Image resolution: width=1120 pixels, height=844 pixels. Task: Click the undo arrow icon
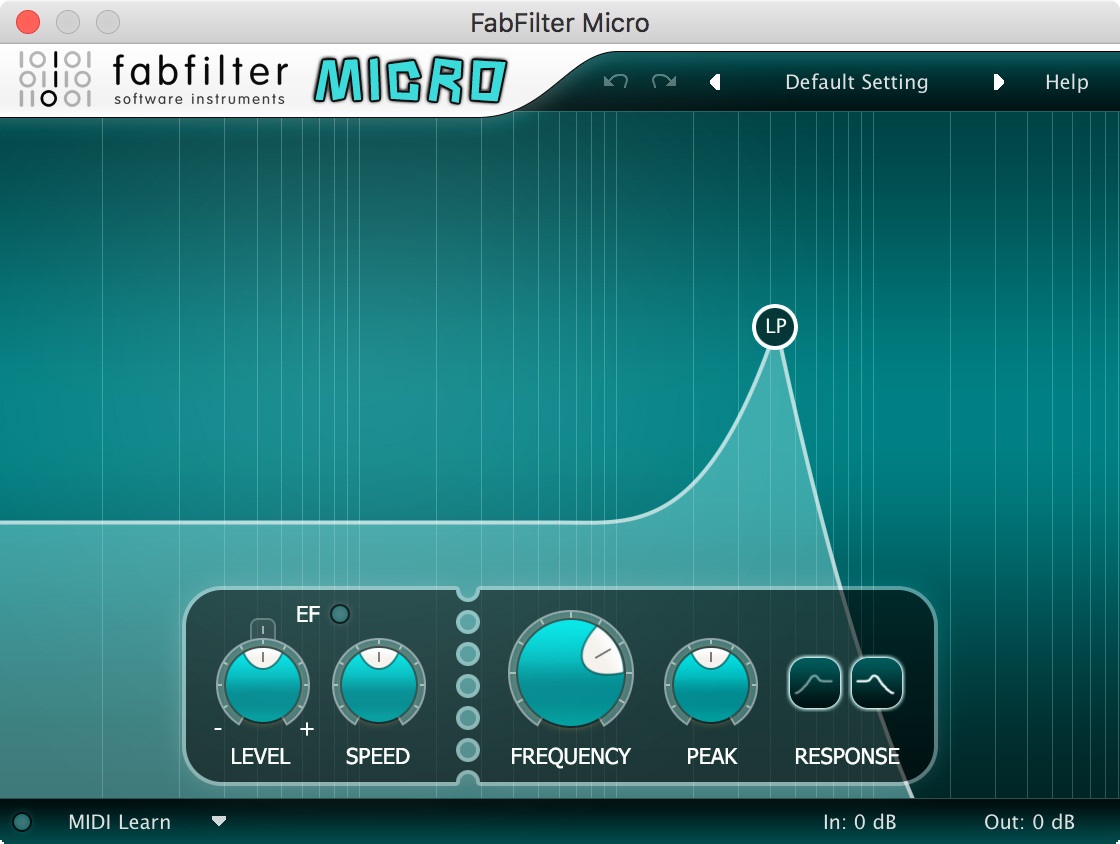(615, 82)
